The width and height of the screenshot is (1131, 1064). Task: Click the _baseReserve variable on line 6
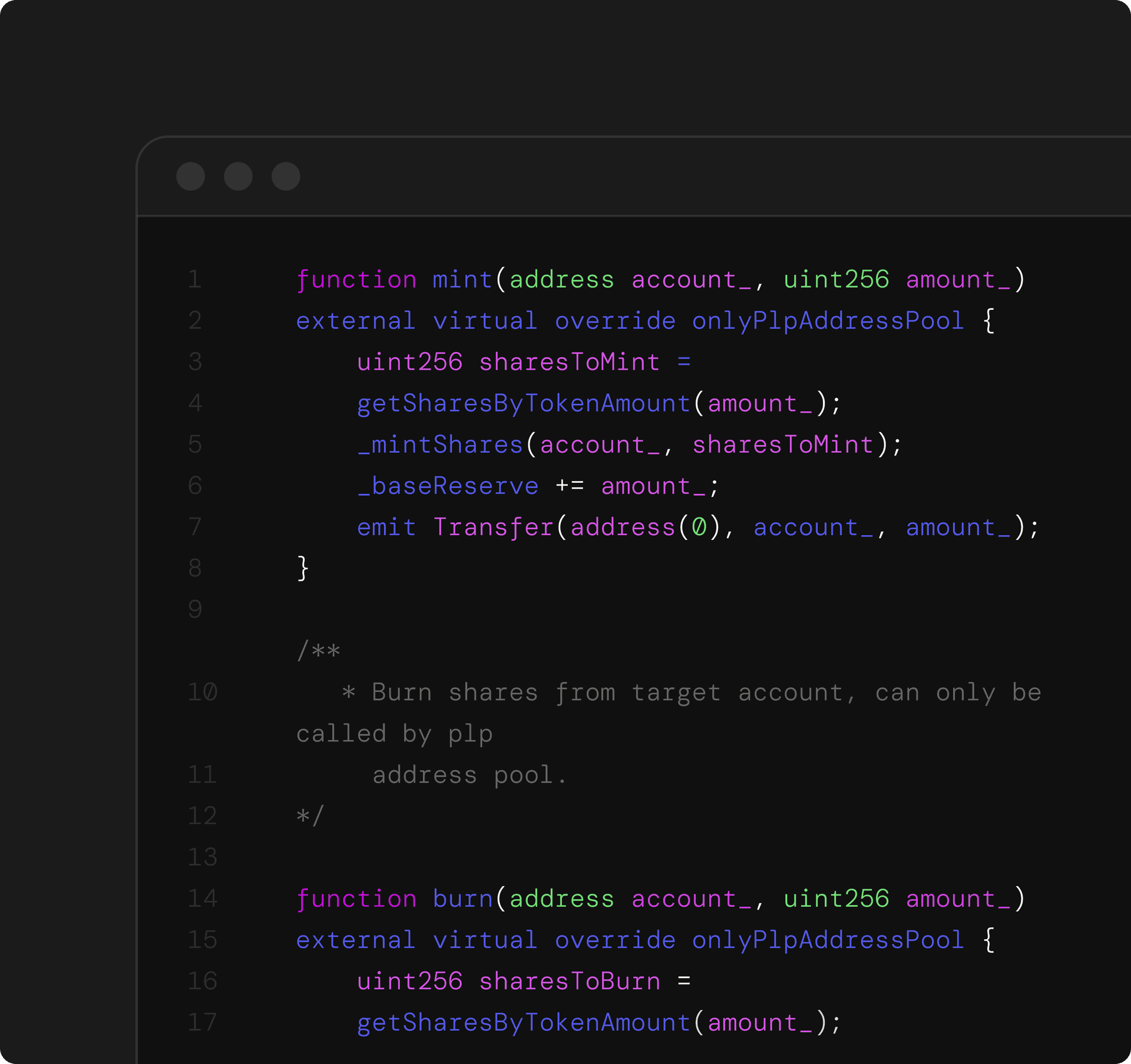point(447,485)
